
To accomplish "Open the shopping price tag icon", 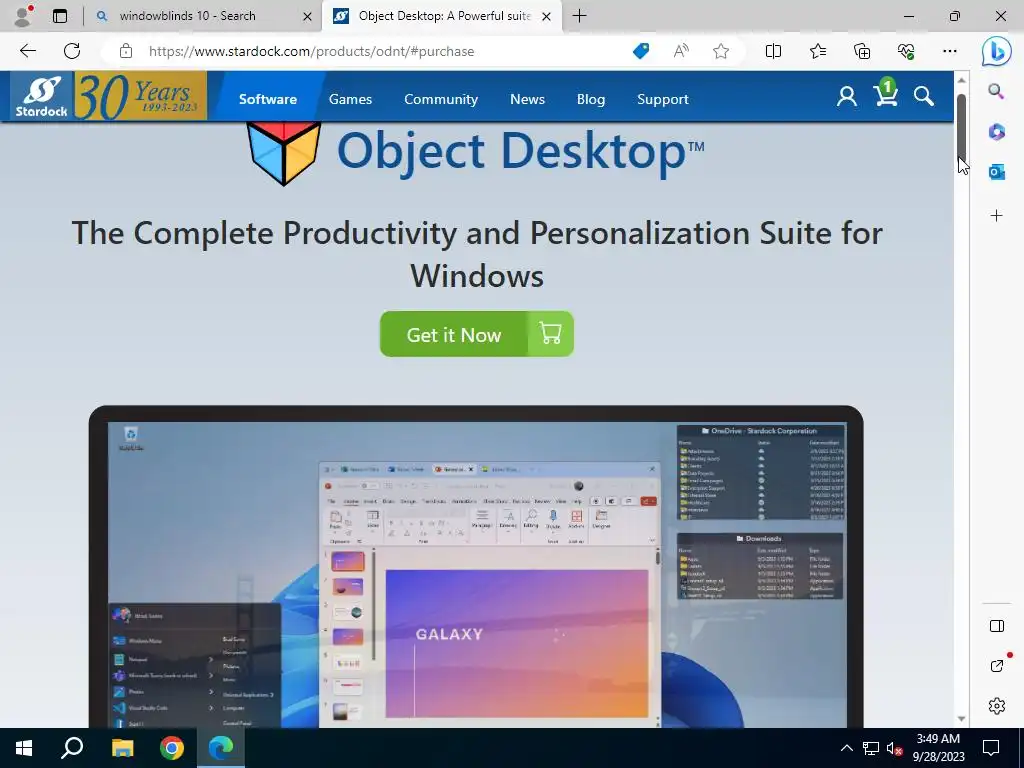I will tap(641, 51).
